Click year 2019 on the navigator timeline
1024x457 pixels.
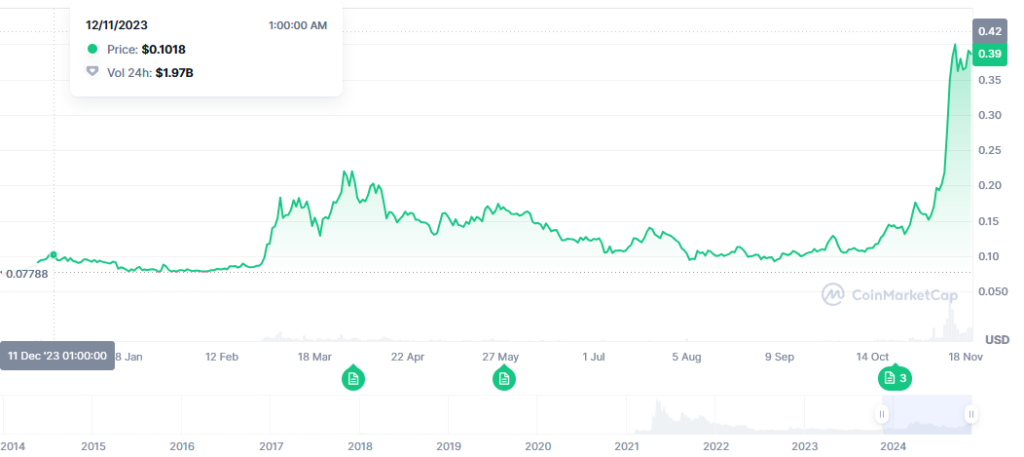click(x=448, y=446)
